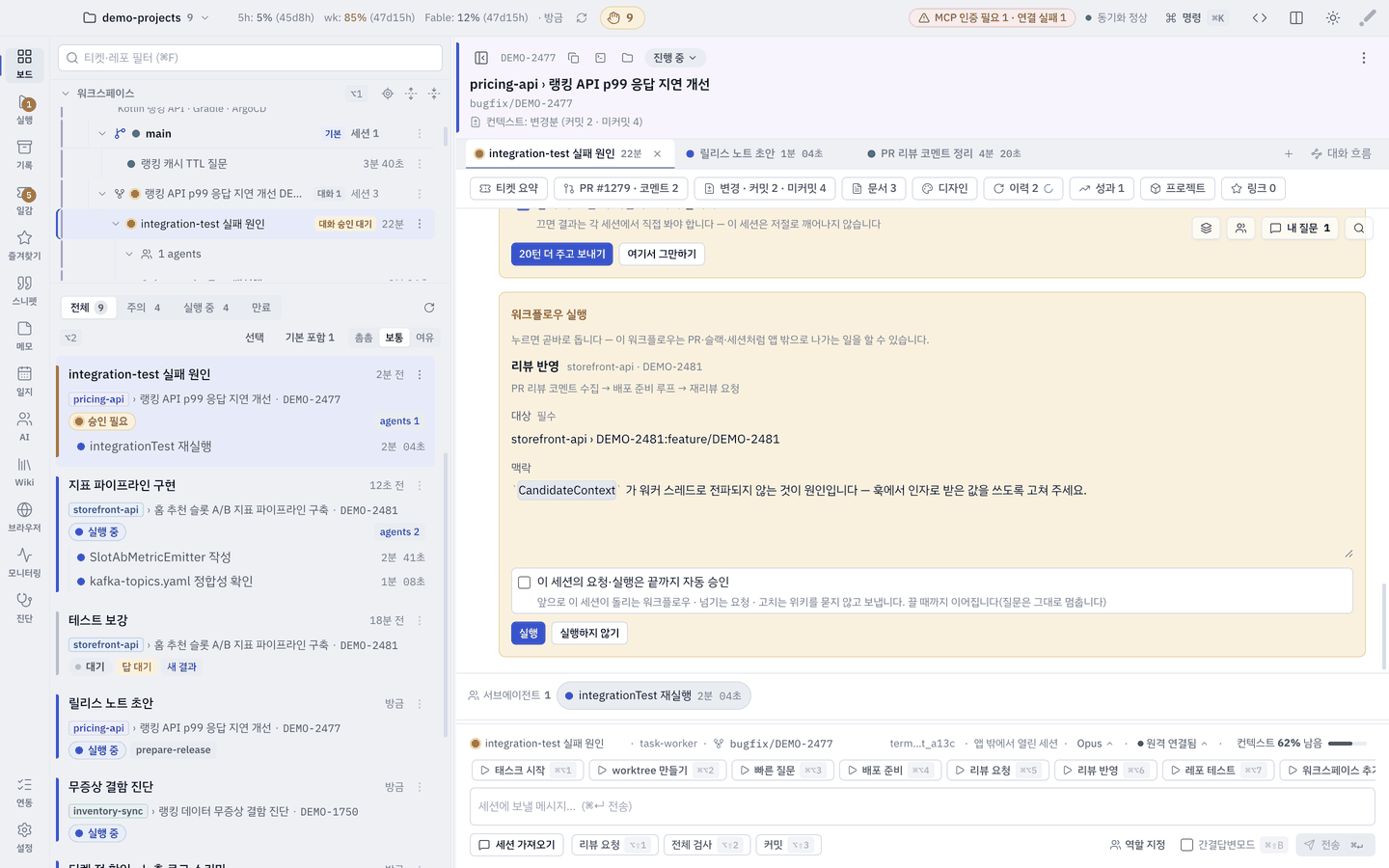Open the 브라우저 browser globe icon

(24, 517)
